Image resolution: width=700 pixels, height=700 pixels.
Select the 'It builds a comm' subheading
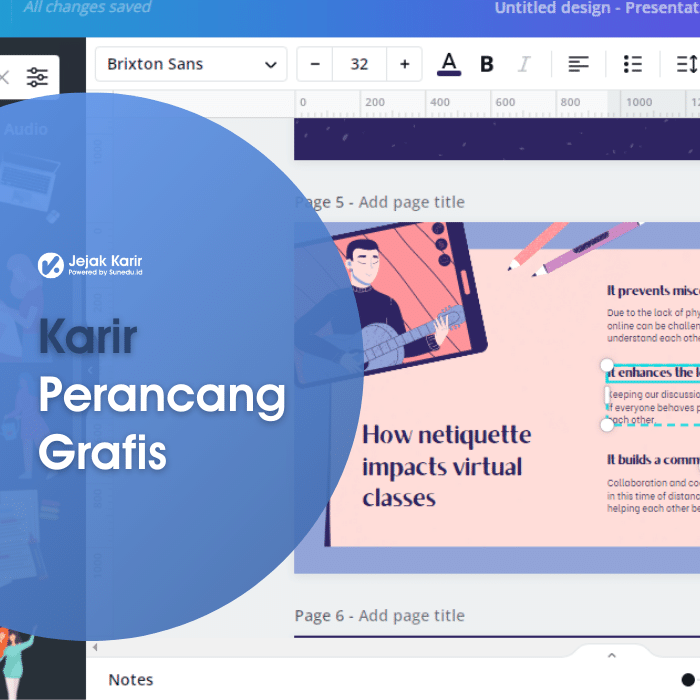coord(653,459)
